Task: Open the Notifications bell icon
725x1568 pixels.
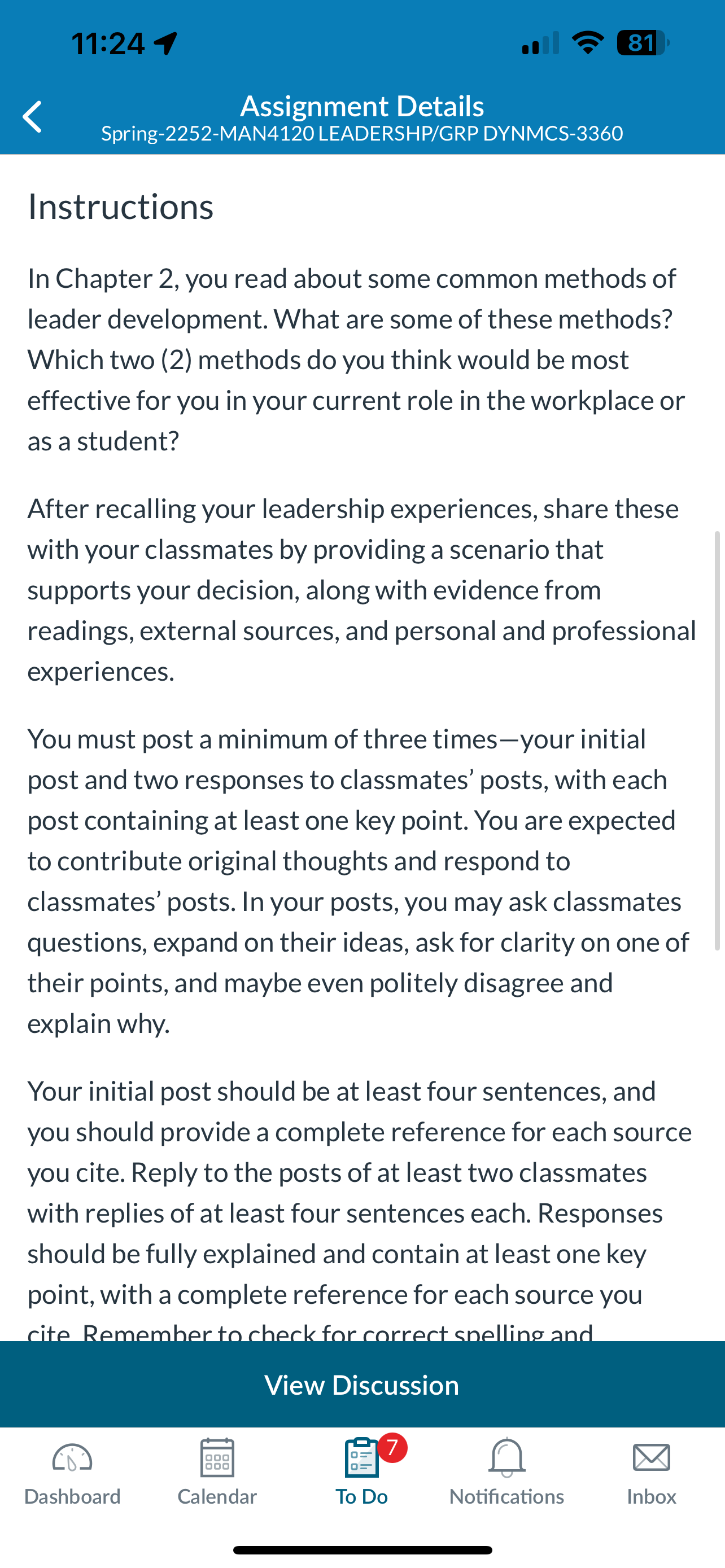Action: 506,1458
